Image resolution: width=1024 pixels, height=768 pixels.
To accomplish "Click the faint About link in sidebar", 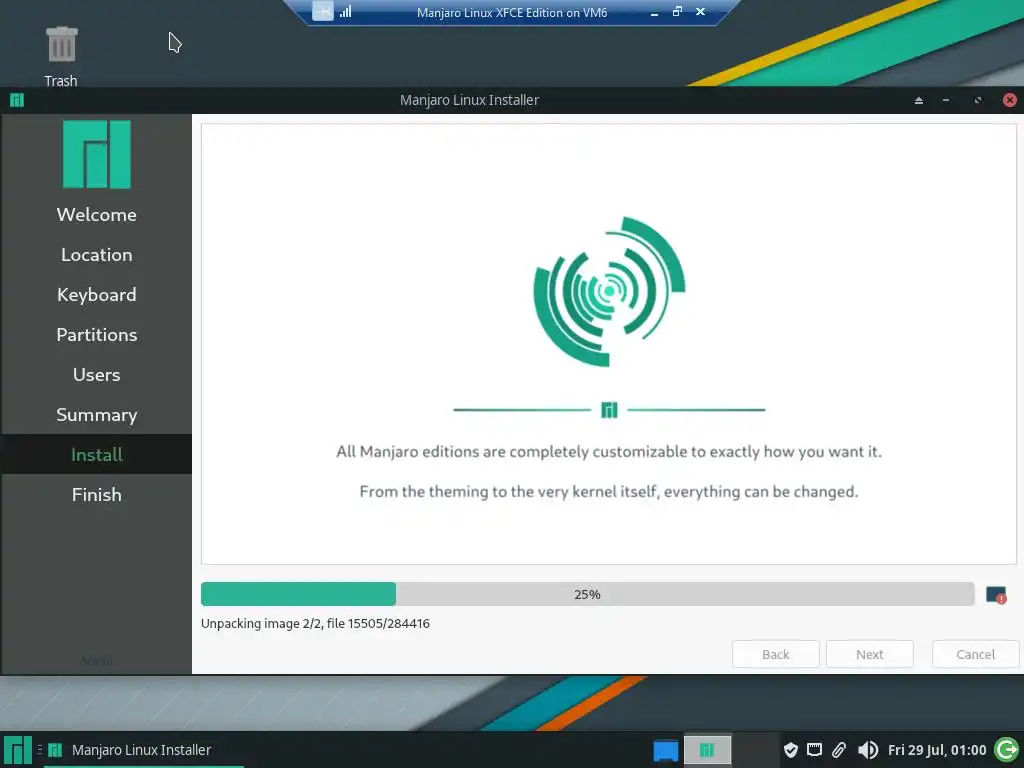I will coord(97,660).
